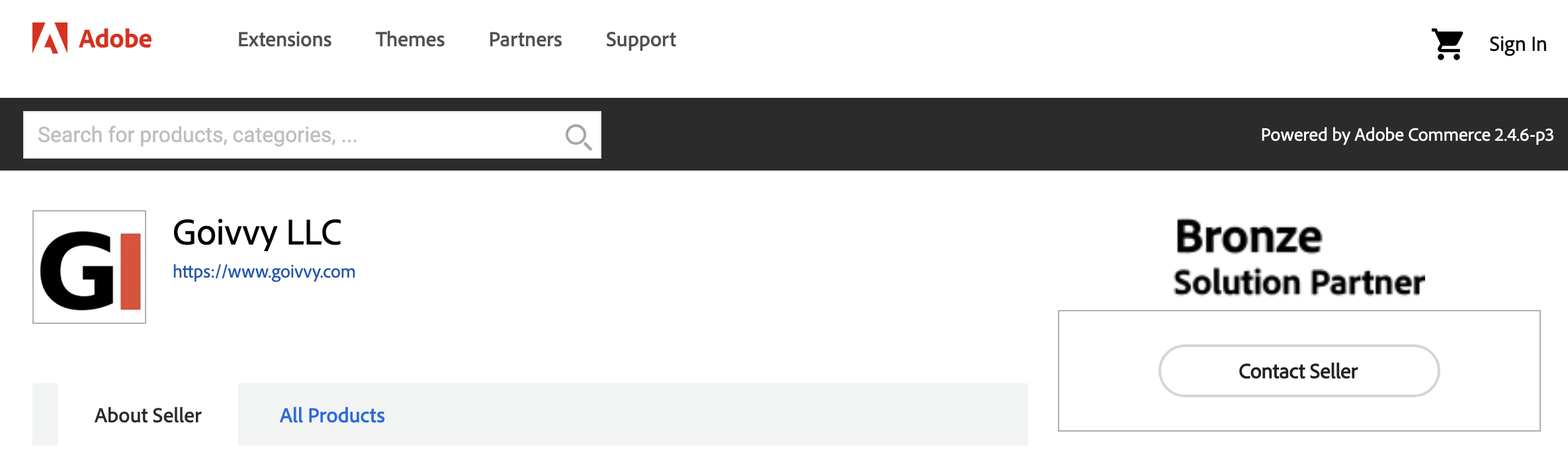
Task: Click the Solution Partner label
Action: coord(1299,282)
